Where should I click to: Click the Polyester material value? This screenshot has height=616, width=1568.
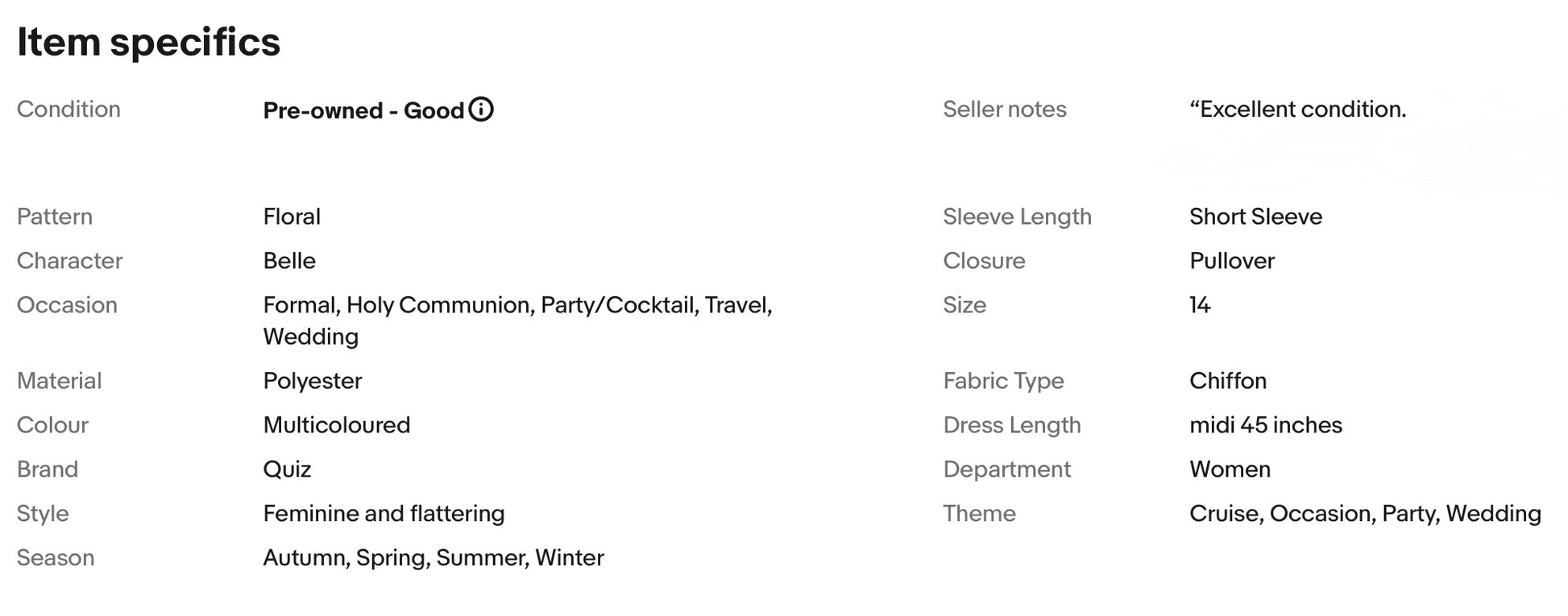(313, 381)
